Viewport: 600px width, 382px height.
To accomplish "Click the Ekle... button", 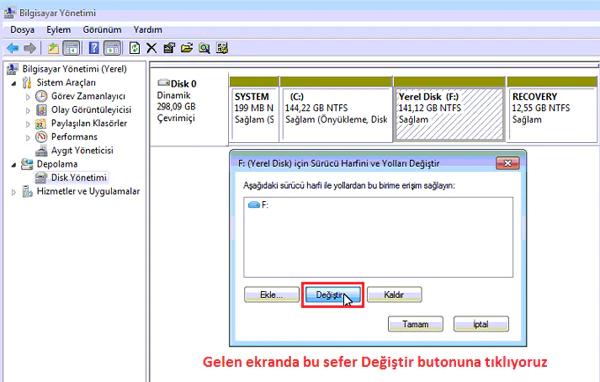I will [x=272, y=295].
